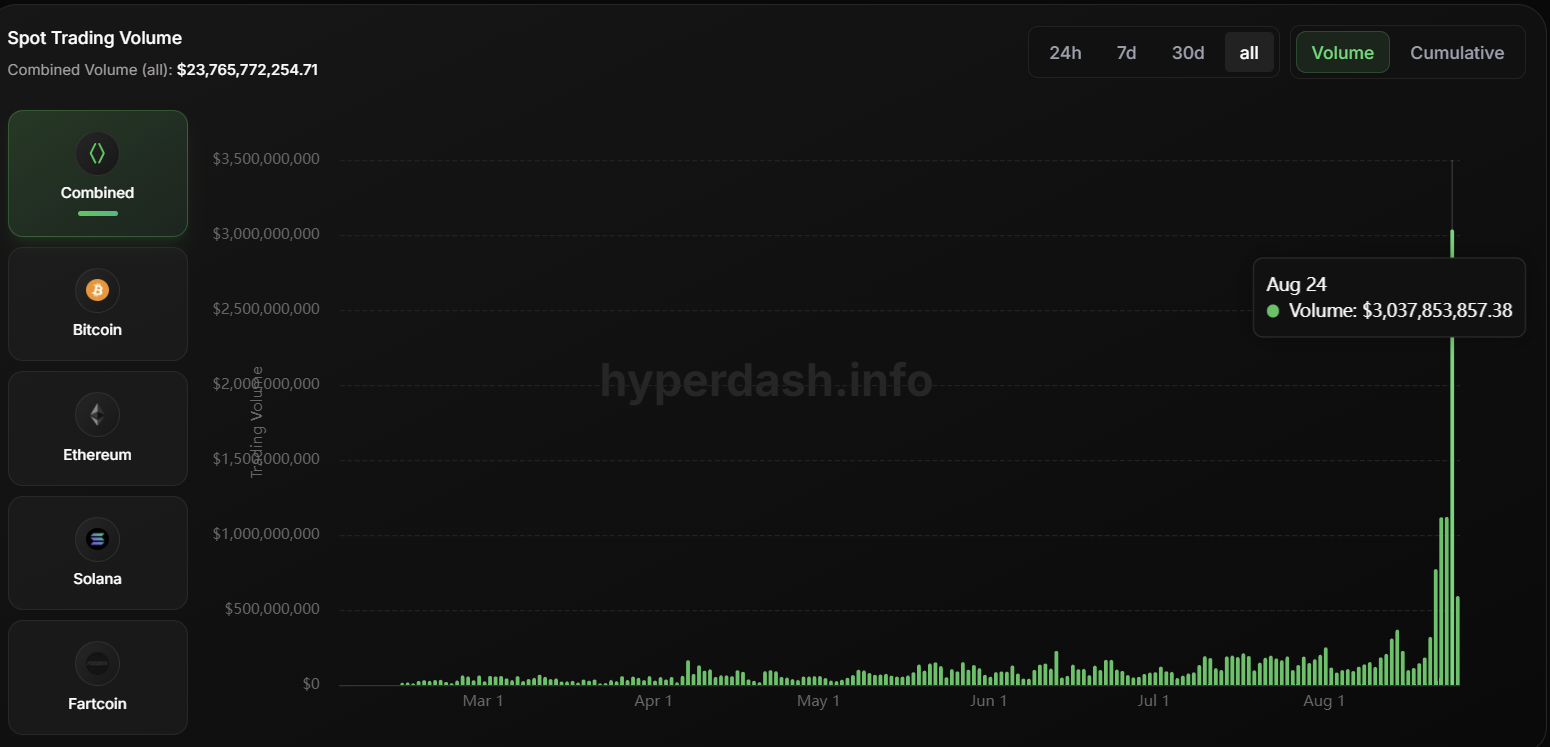Expand the Combined asset card
Image resolution: width=1550 pixels, height=747 pixels.
tap(97, 173)
